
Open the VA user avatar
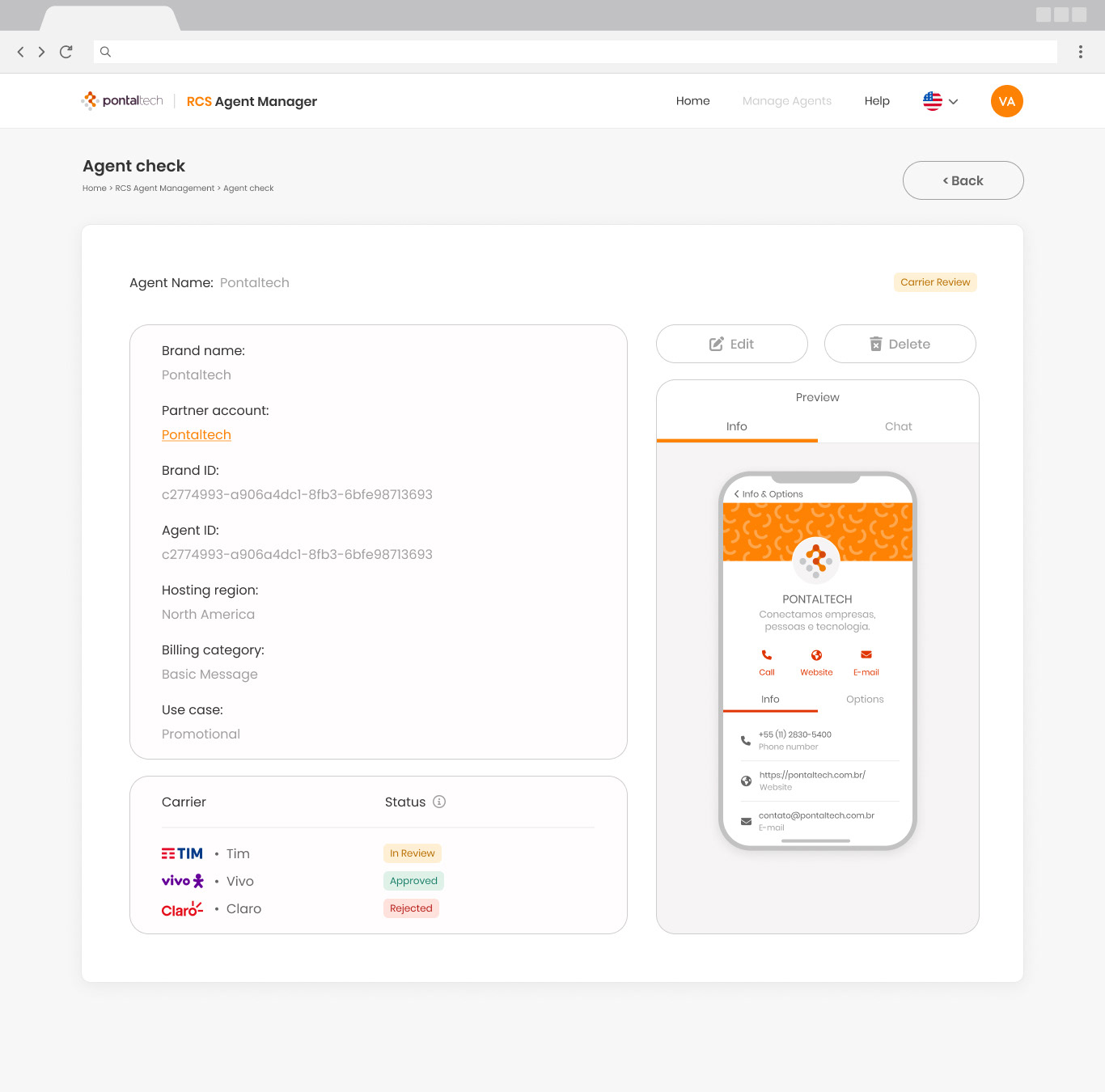(1007, 101)
